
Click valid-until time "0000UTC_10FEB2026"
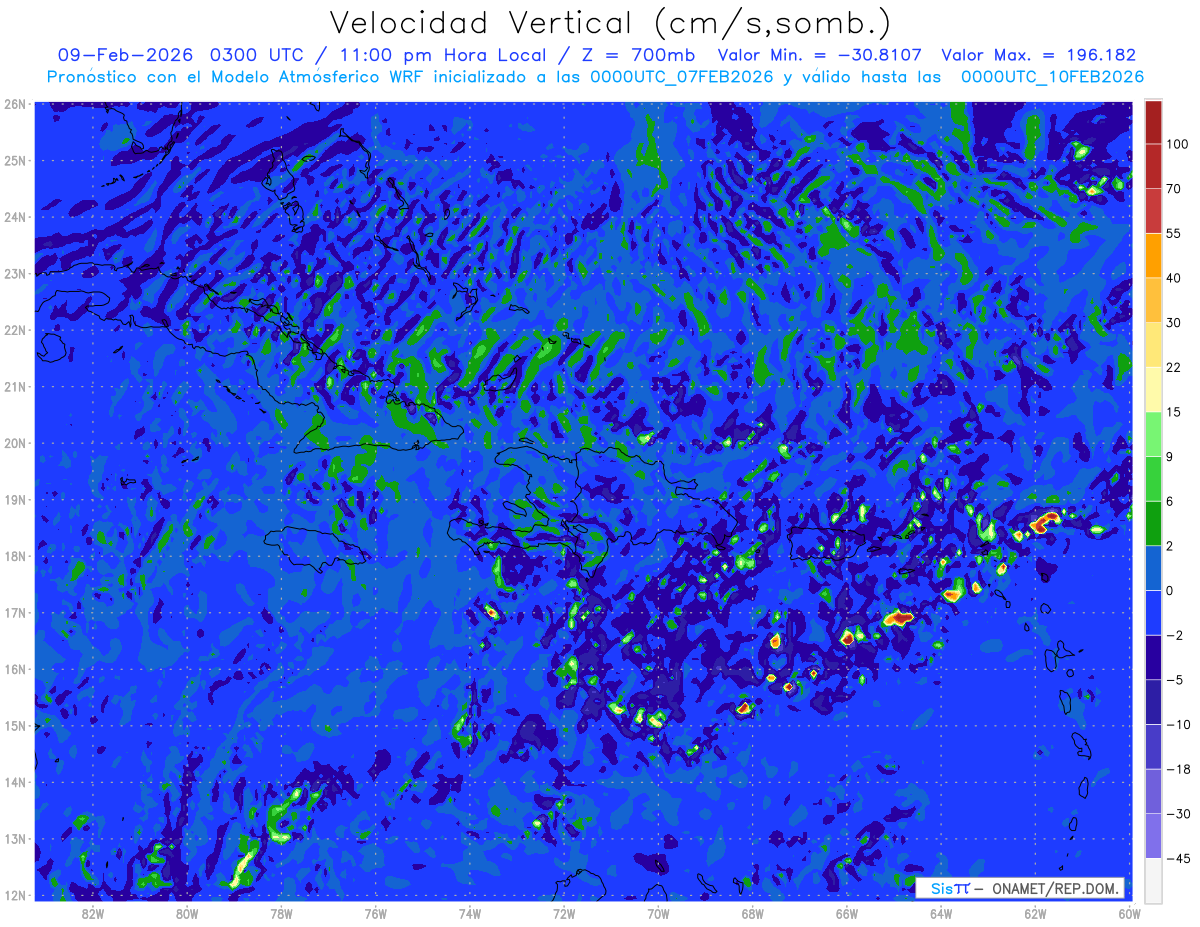coord(1053,77)
